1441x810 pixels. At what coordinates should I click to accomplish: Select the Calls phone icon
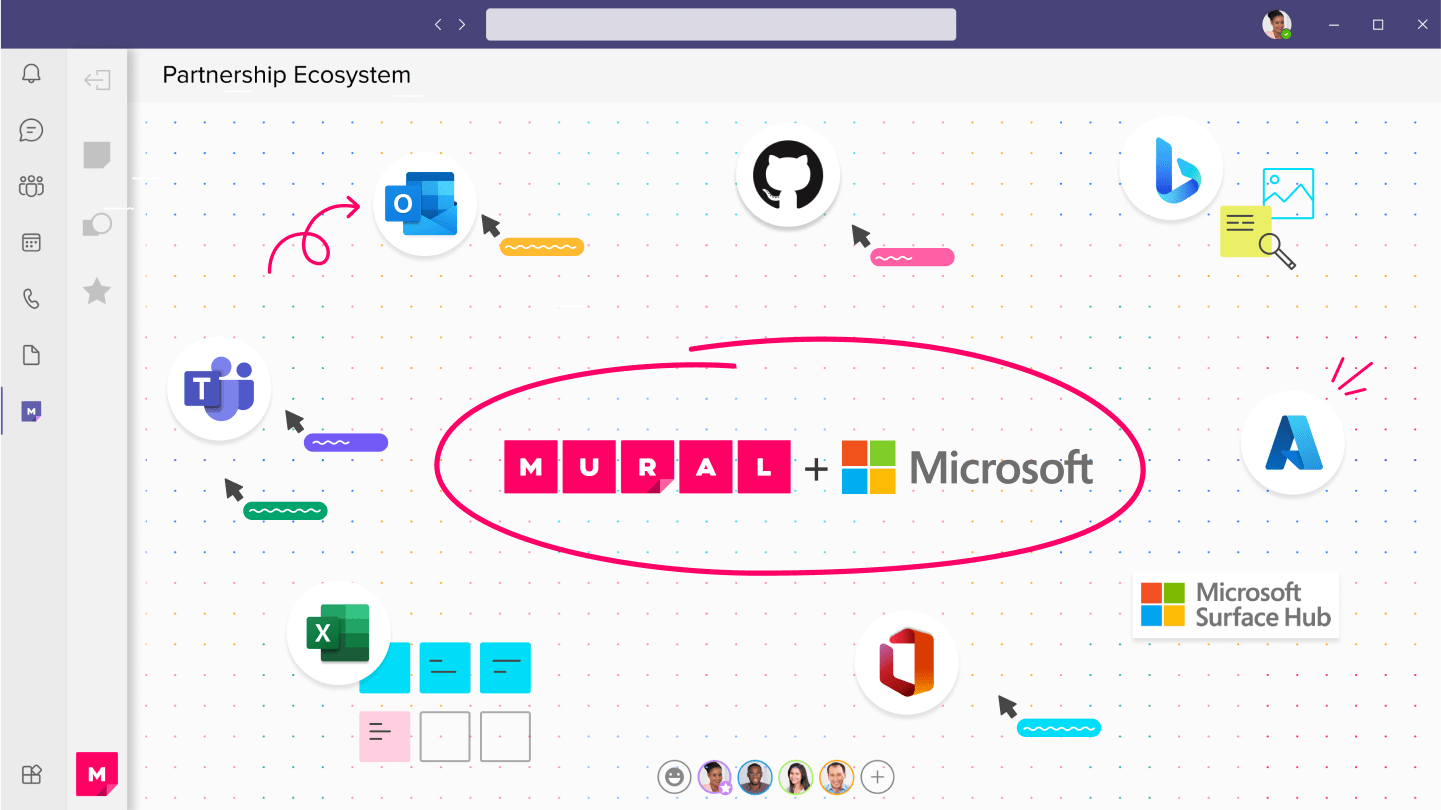tap(31, 298)
